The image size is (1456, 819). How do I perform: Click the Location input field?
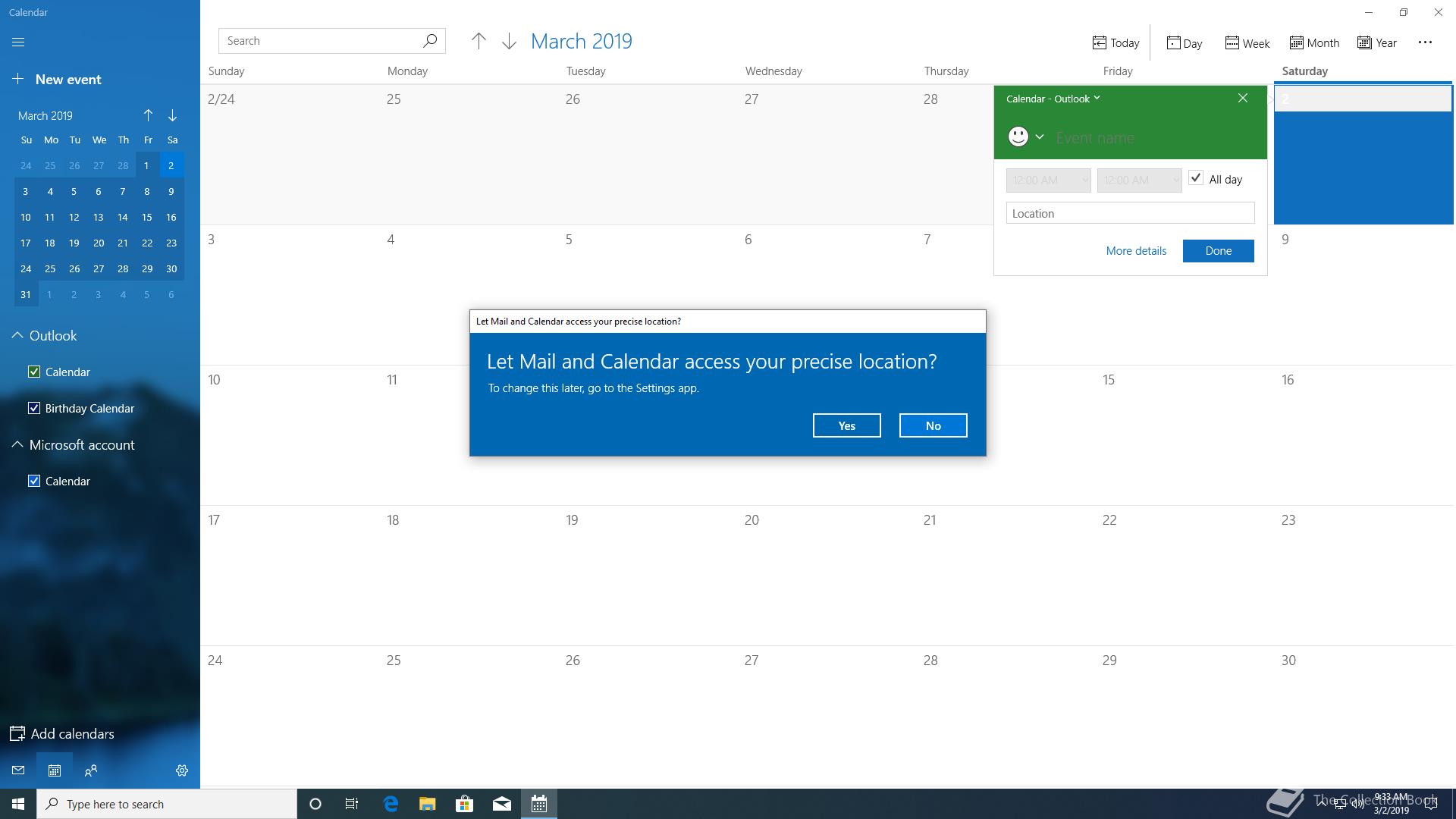1130,213
